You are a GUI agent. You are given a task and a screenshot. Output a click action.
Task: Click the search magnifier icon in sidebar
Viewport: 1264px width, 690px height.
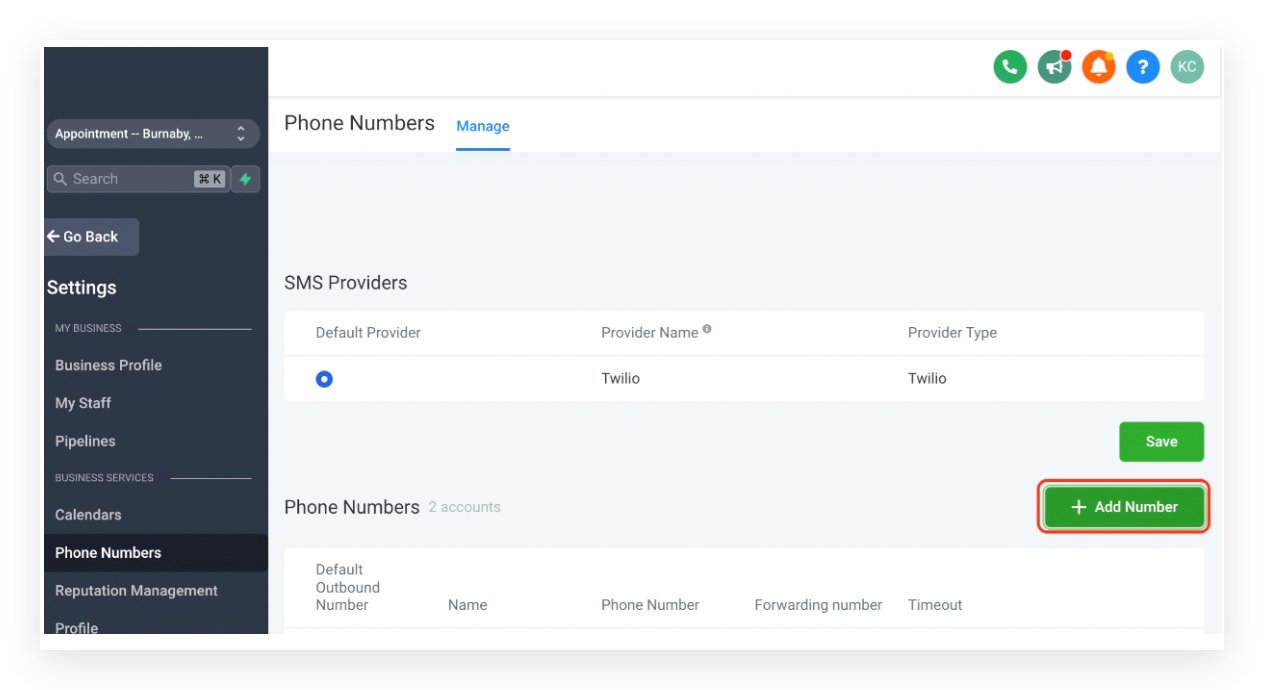click(60, 179)
